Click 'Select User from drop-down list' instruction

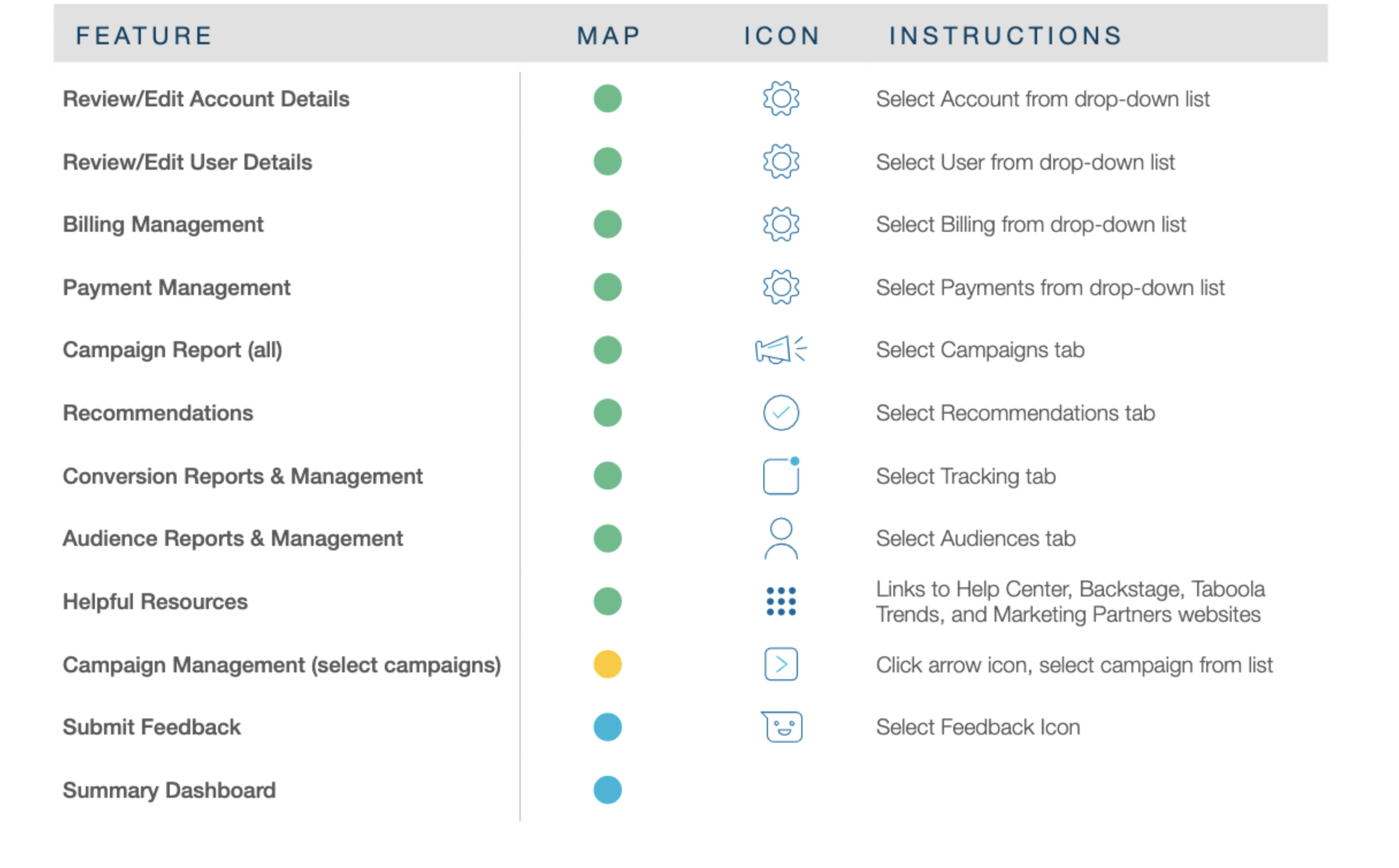1025,162
